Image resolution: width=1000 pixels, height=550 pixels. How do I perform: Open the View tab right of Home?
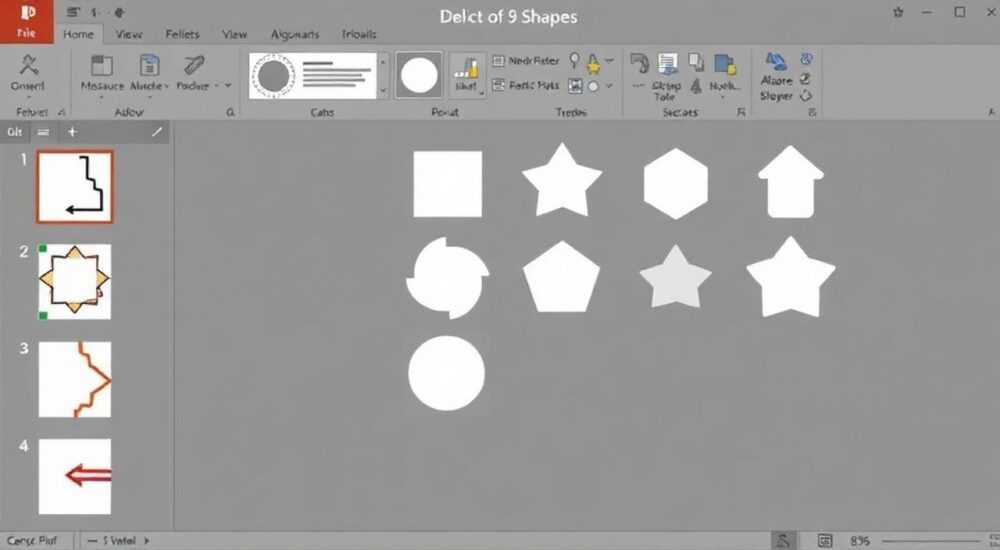pyautogui.click(x=129, y=34)
